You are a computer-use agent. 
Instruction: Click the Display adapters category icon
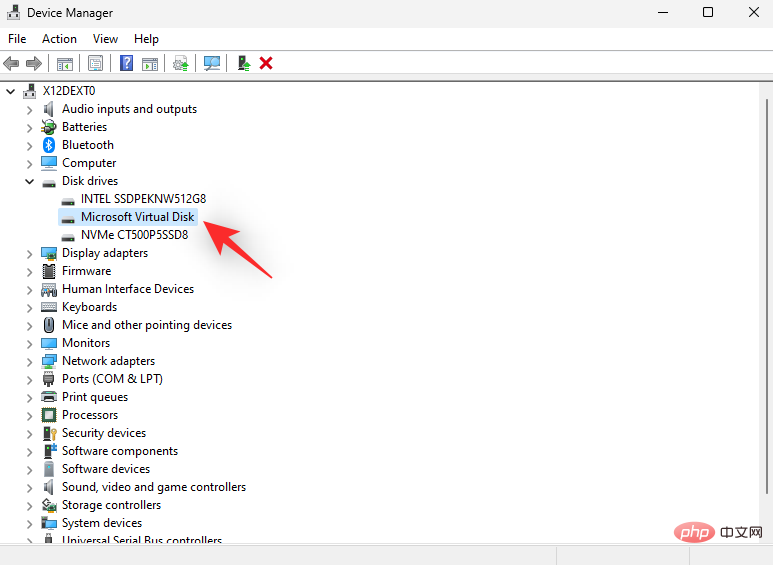(x=49, y=253)
